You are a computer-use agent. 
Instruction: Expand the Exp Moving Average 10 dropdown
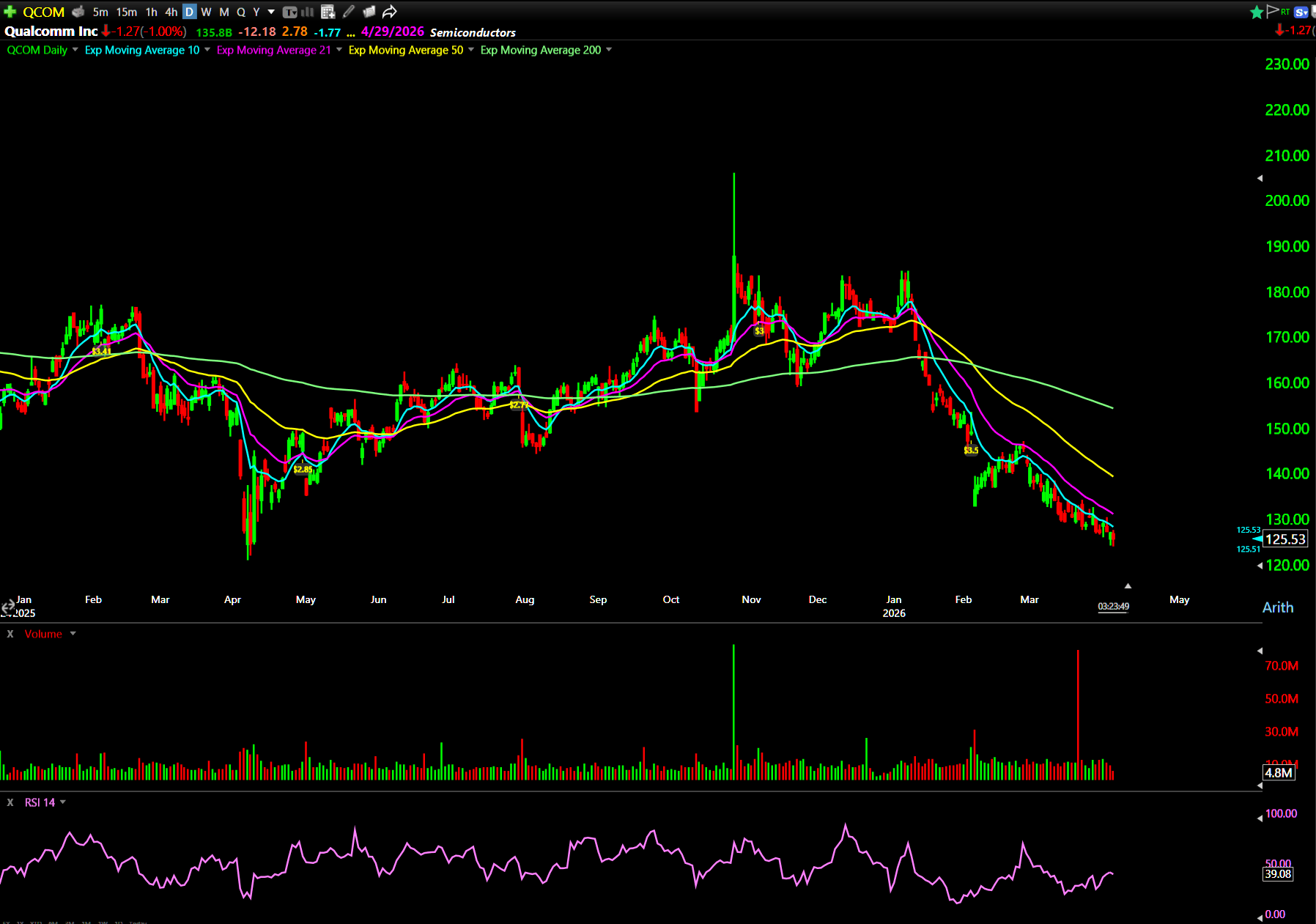coord(207,50)
